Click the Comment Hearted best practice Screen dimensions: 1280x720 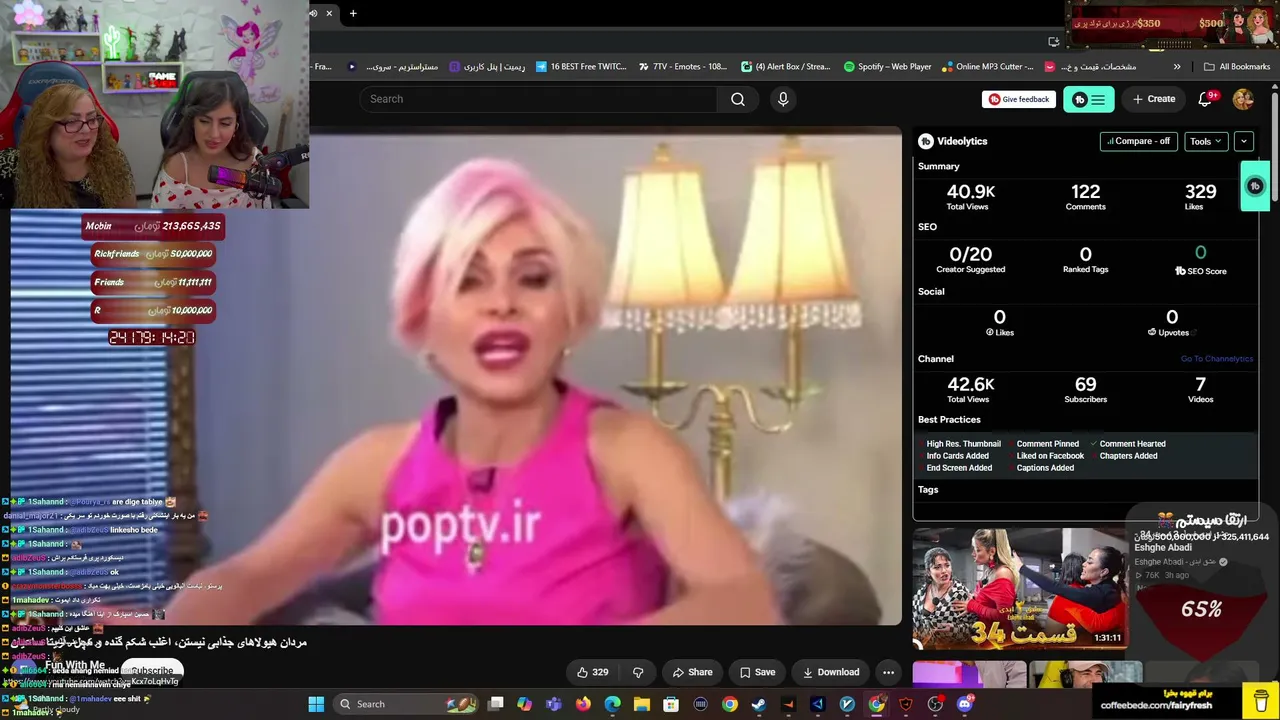(x=1132, y=444)
